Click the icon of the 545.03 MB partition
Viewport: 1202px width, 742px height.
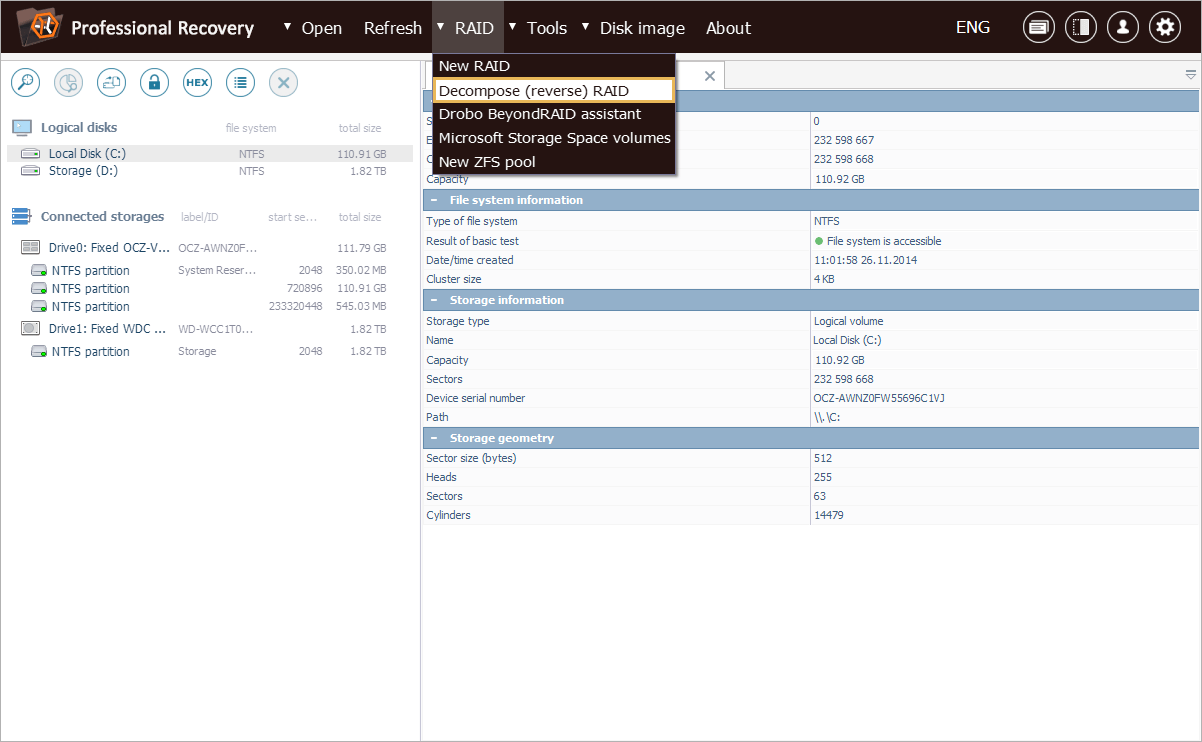39,307
